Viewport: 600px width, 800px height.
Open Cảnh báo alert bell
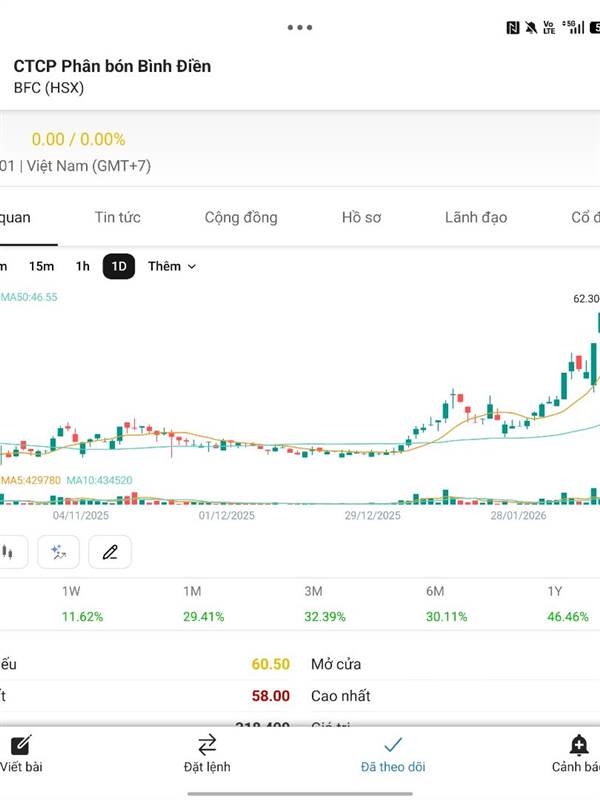pyautogui.click(x=578, y=745)
